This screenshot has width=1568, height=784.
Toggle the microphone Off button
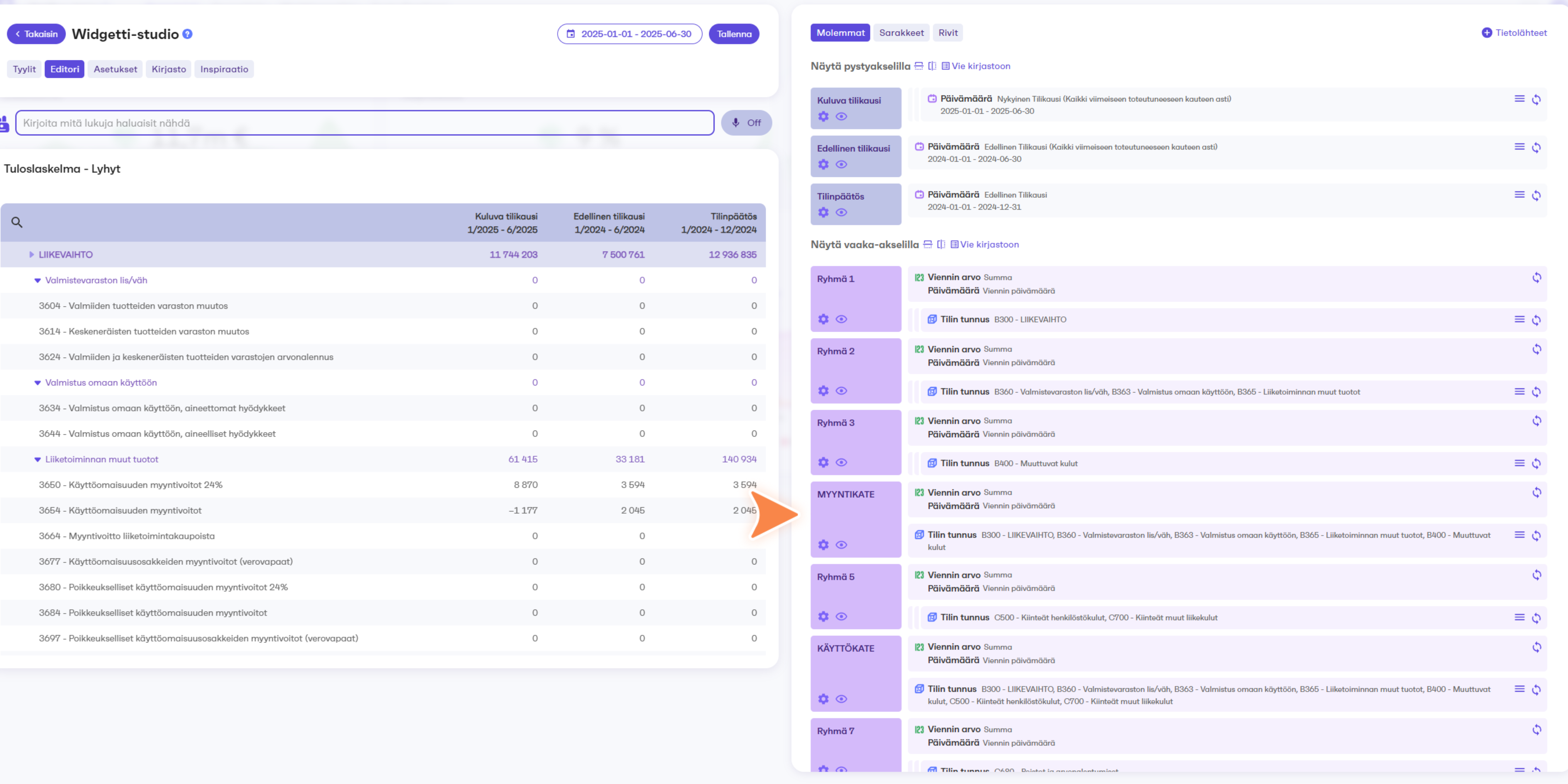(746, 123)
